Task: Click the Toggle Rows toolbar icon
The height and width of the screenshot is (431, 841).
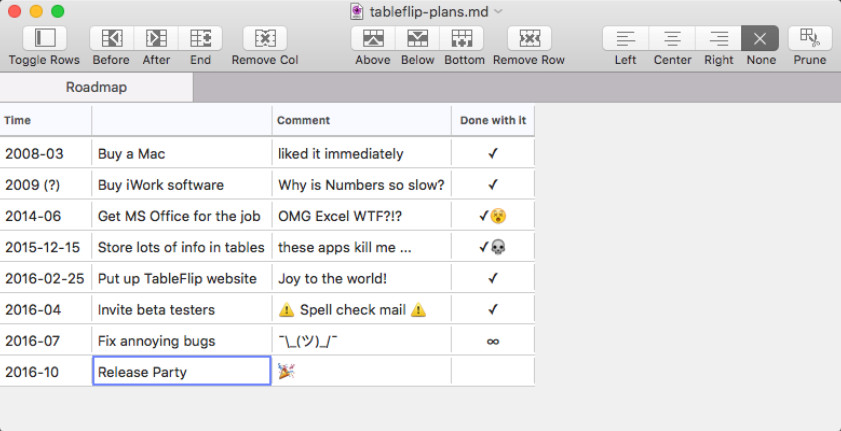Action: pyautogui.click(x=45, y=38)
